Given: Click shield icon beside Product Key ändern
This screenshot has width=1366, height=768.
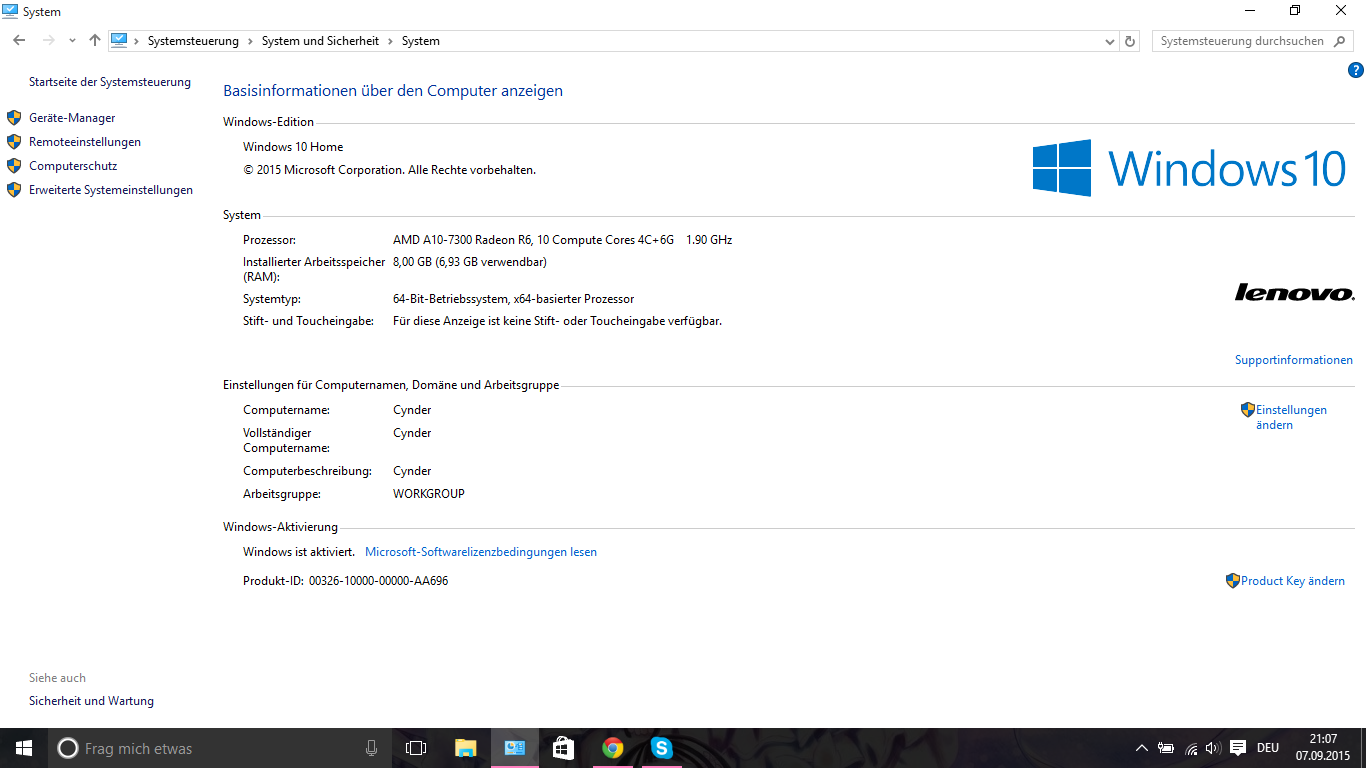Looking at the screenshot, I should coord(1233,580).
